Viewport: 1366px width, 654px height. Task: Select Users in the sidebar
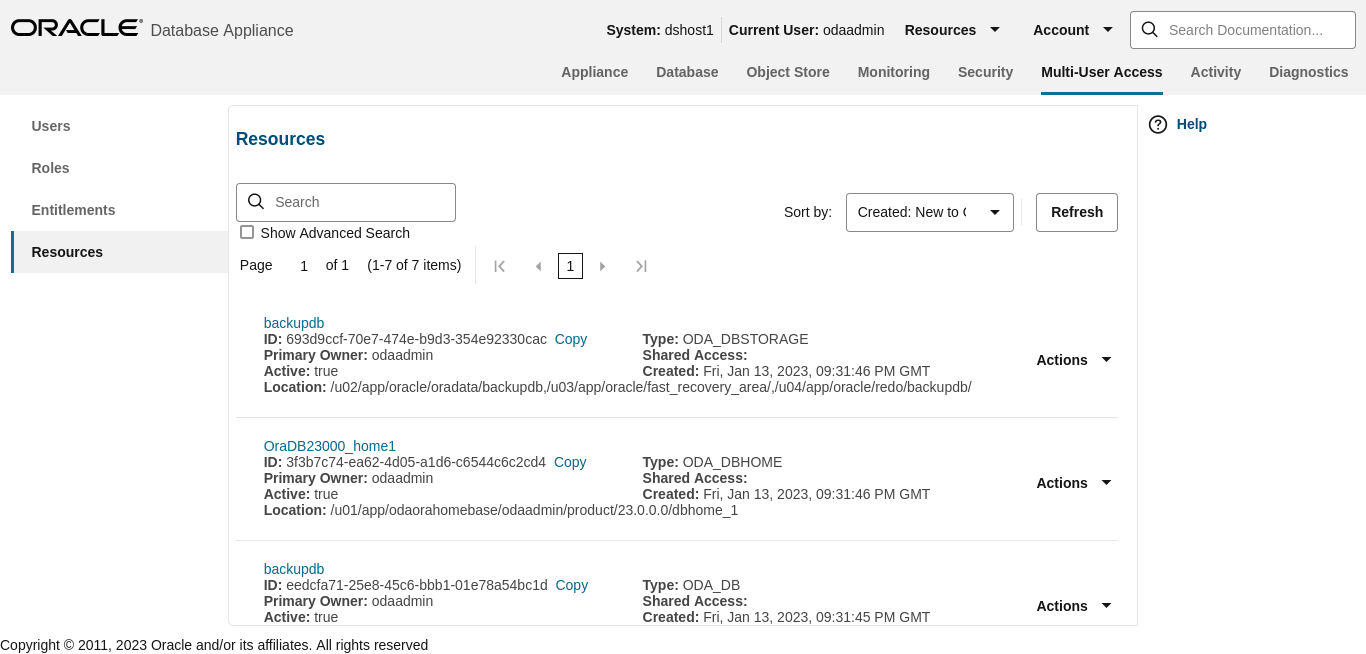click(x=50, y=126)
